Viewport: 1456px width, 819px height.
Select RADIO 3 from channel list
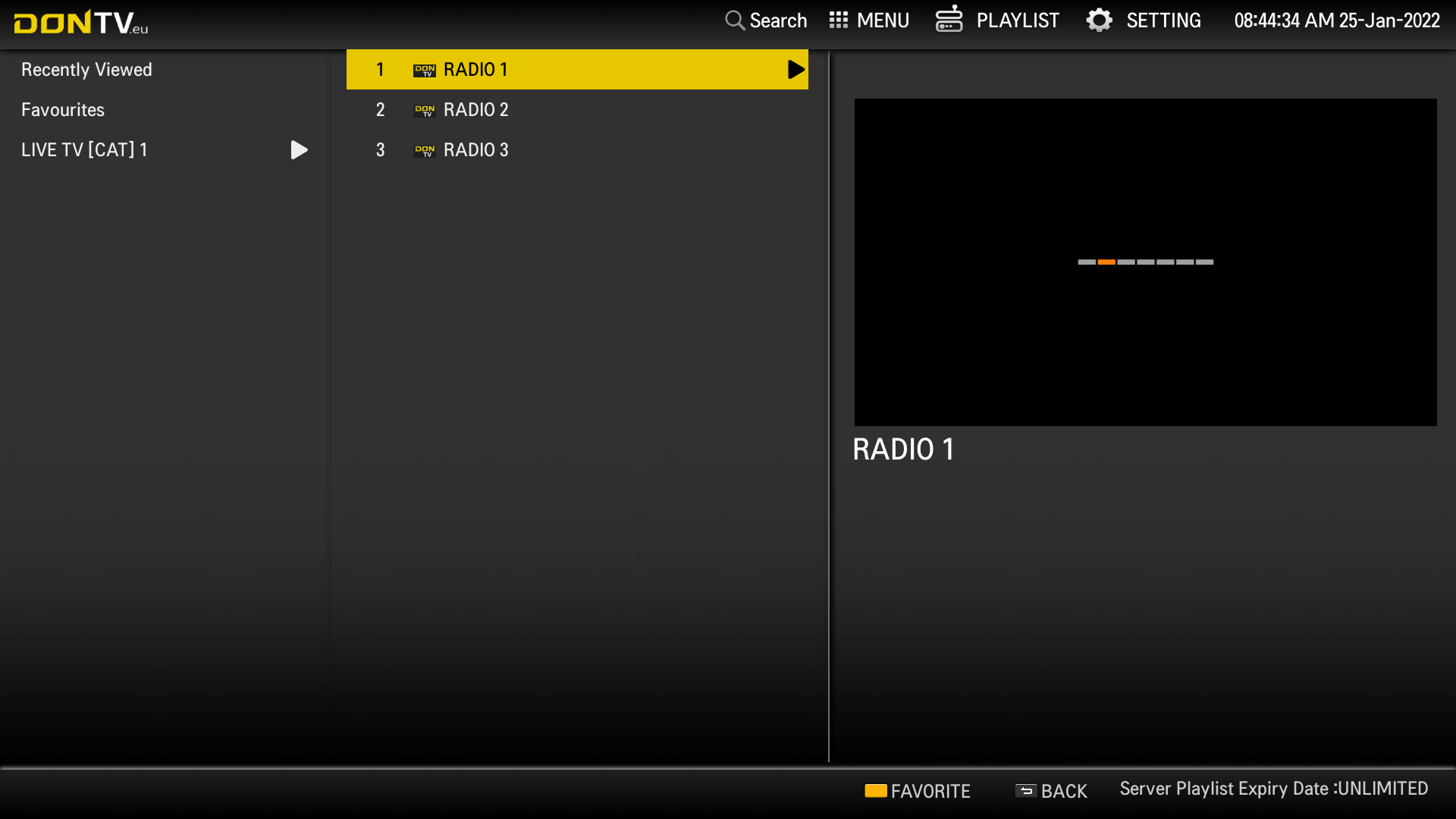[476, 150]
